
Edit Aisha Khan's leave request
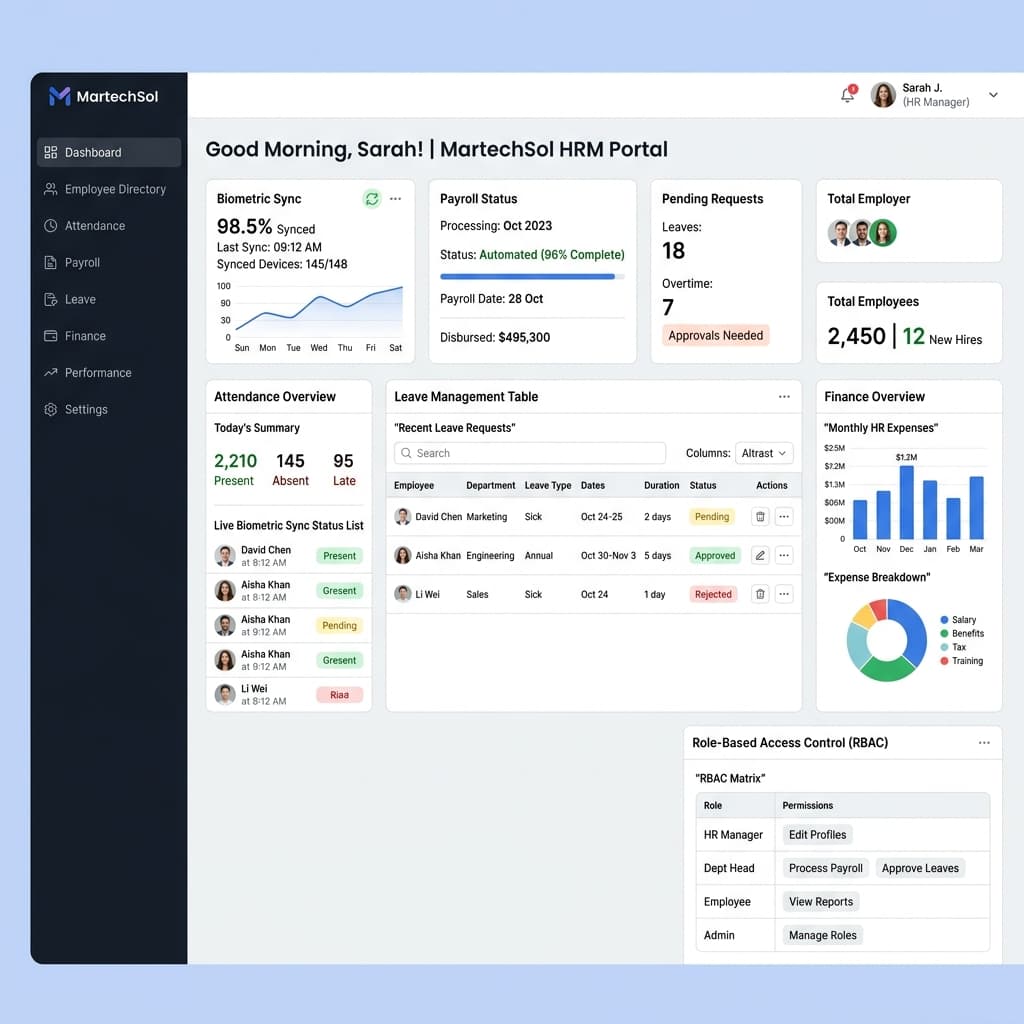760,555
